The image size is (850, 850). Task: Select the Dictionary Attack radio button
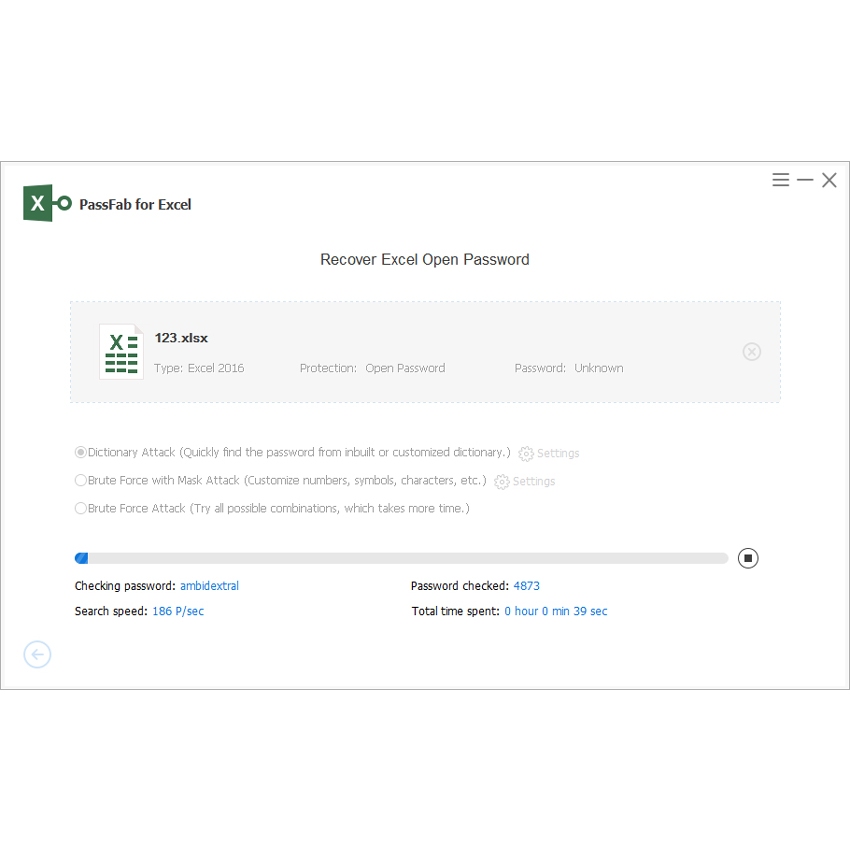tap(81, 452)
